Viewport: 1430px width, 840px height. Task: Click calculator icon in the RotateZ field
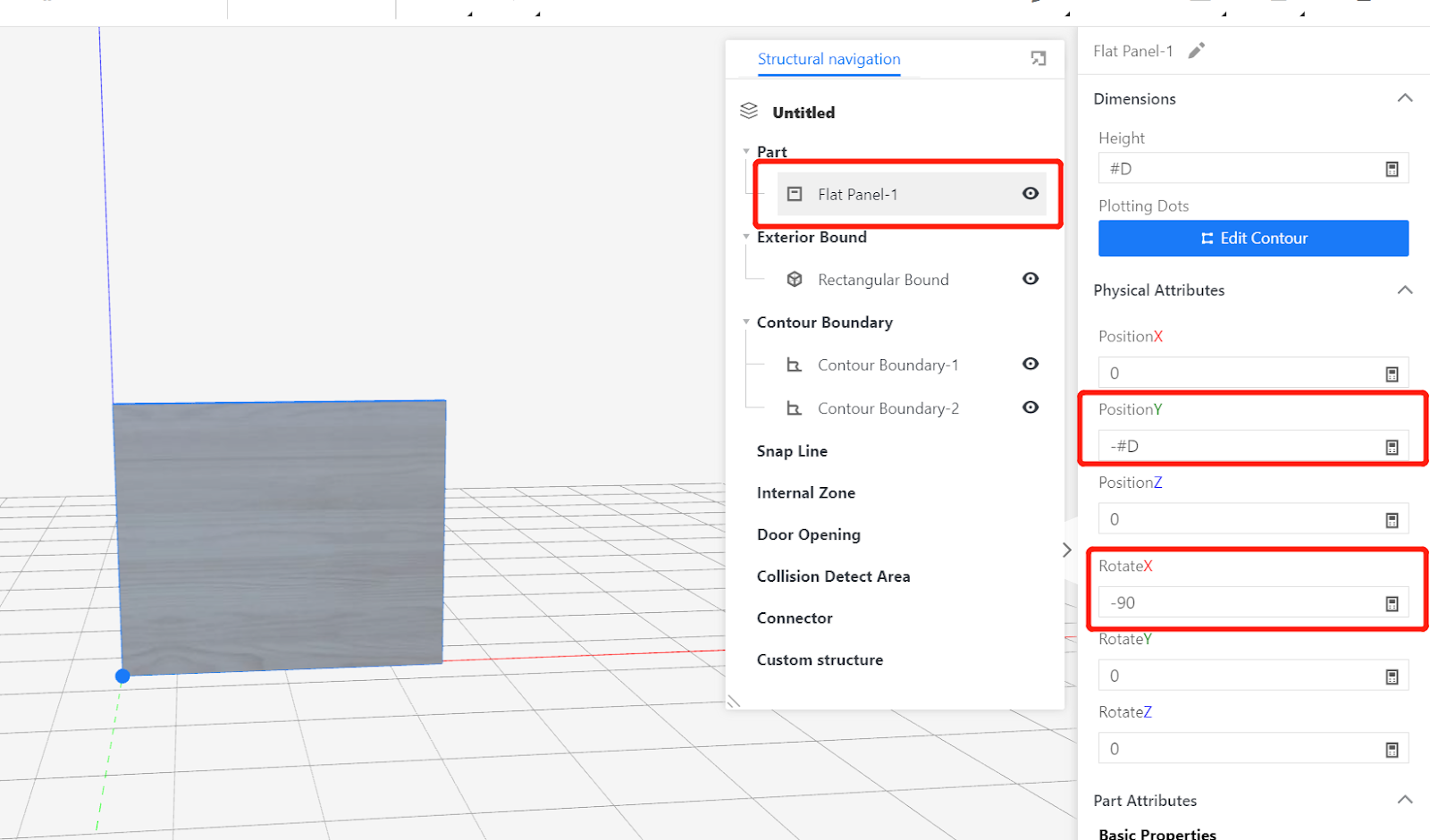pos(1392,750)
